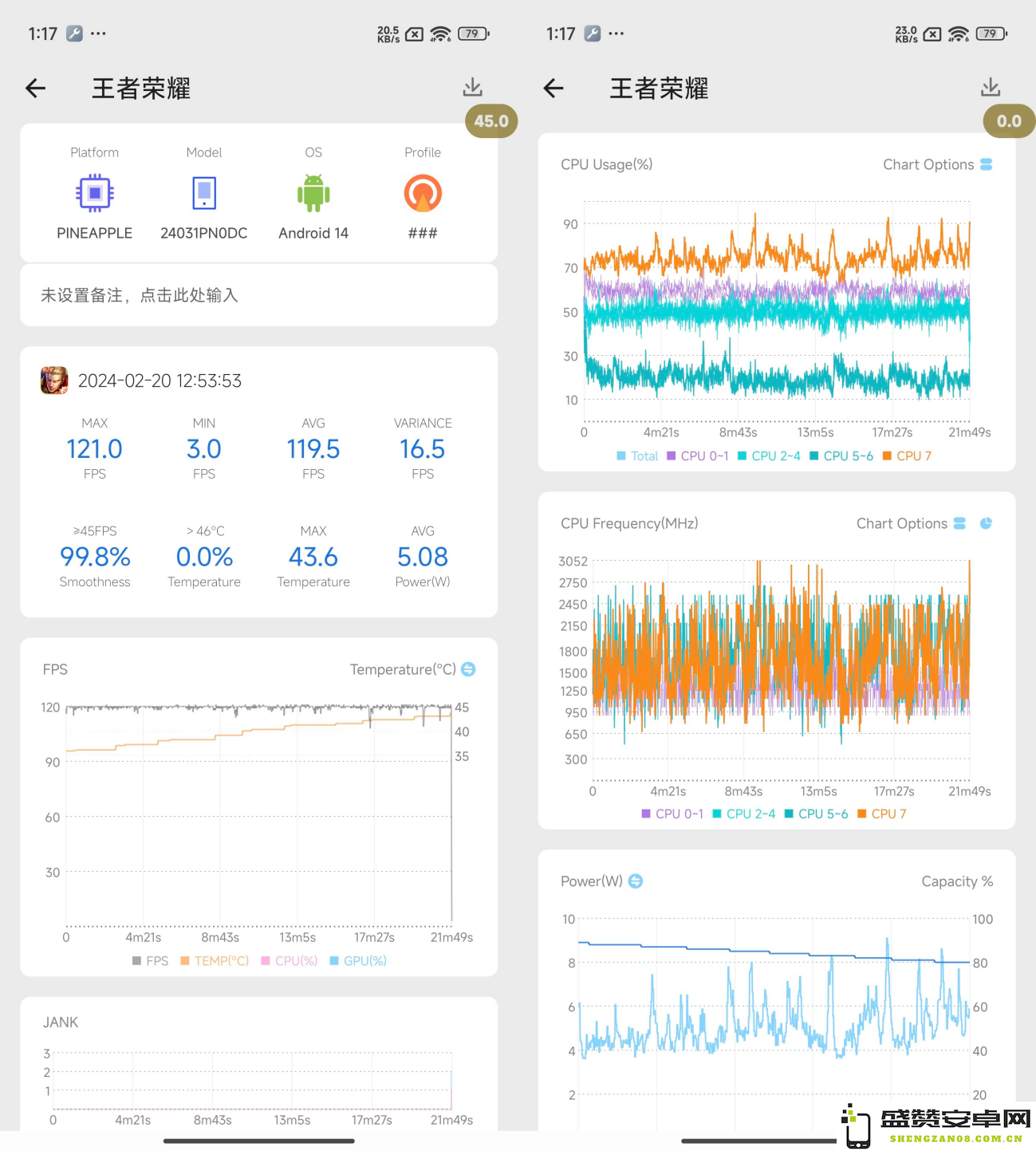
Task: Go back using left screen's back arrow
Action: point(36,88)
